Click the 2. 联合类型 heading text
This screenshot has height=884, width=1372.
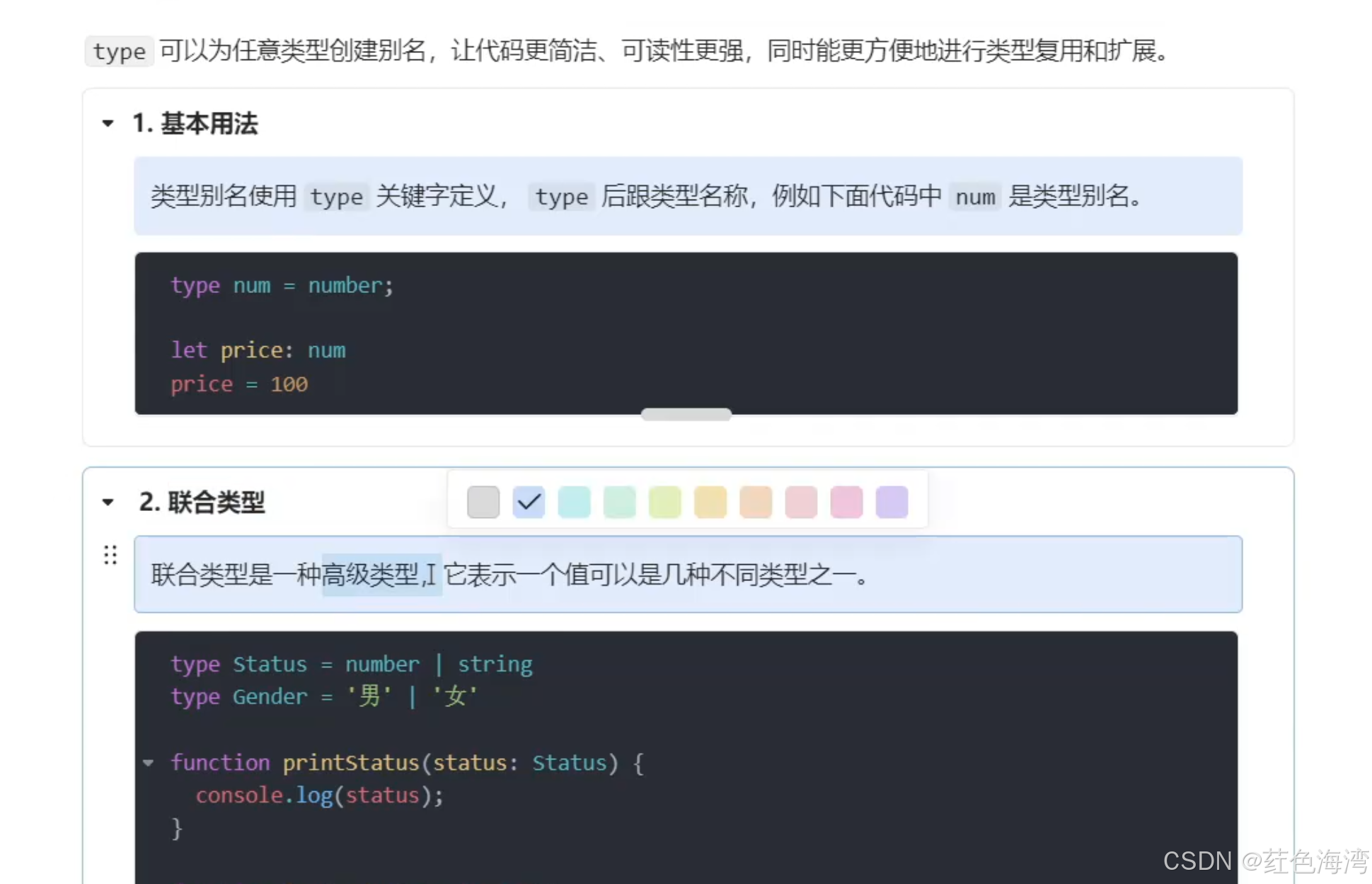[202, 502]
